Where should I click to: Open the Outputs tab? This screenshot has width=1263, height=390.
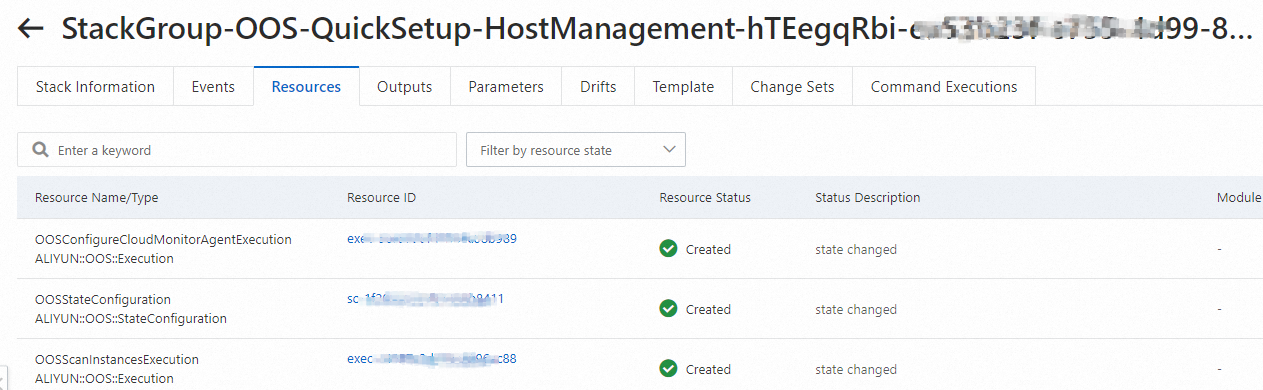[404, 87]
